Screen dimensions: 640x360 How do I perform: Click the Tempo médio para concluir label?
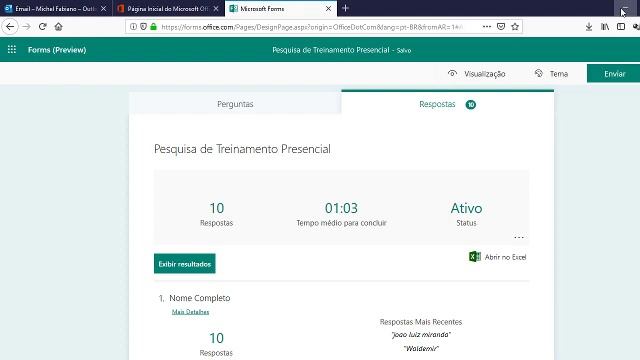point(341,223)
